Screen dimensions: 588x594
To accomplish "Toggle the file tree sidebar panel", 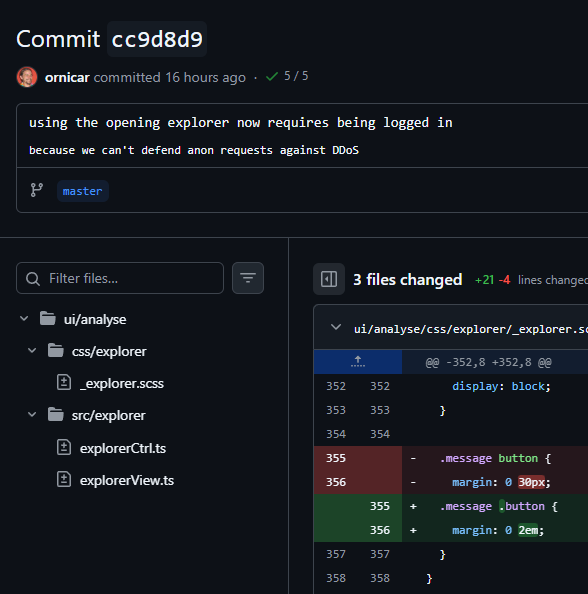I will (329, 279).
